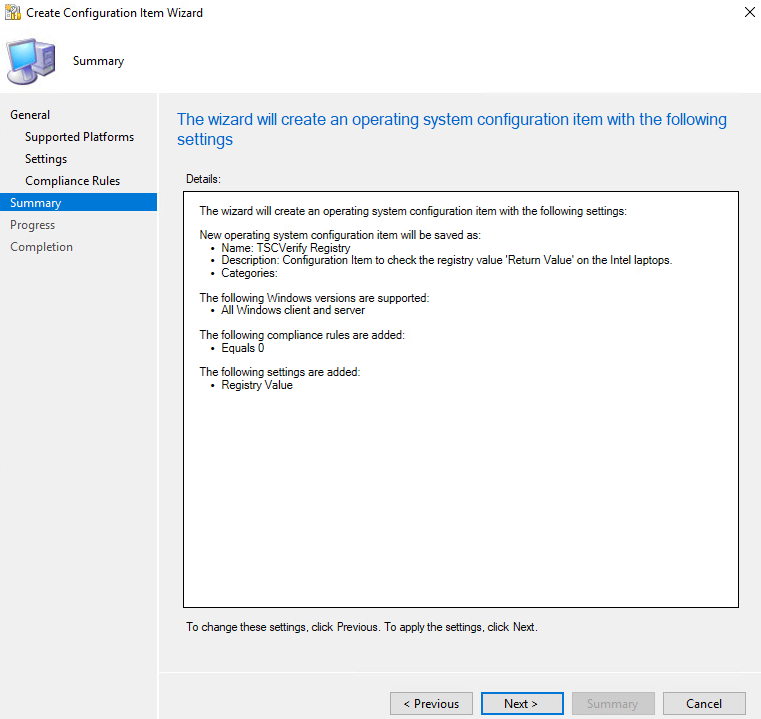The height and width of the screenshot is (719, 761).
Task: Open the Settings wizard step
Action: [46, 159]
